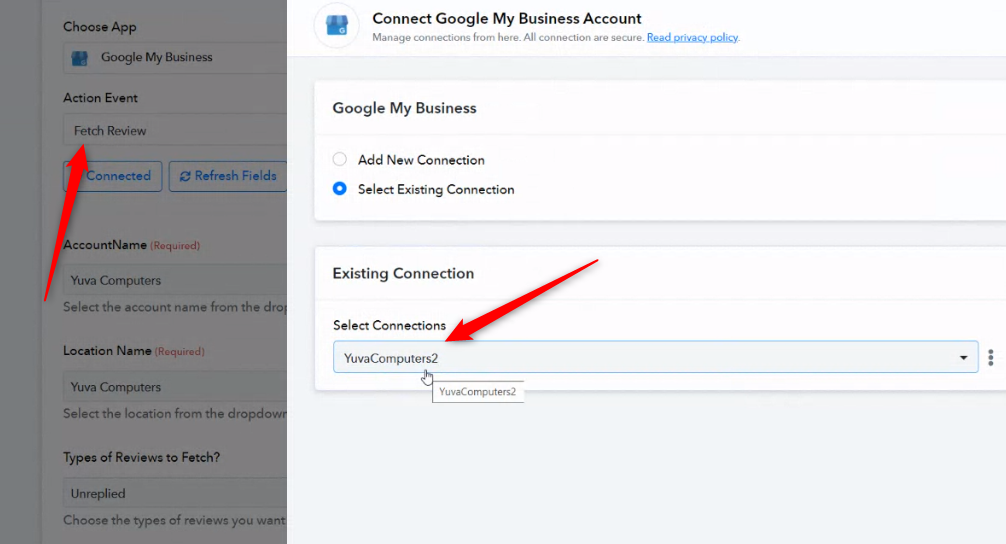Screen dimensions: 1006x544
Task: Open the Choose App field showing Google My Business
Action: 175,58
